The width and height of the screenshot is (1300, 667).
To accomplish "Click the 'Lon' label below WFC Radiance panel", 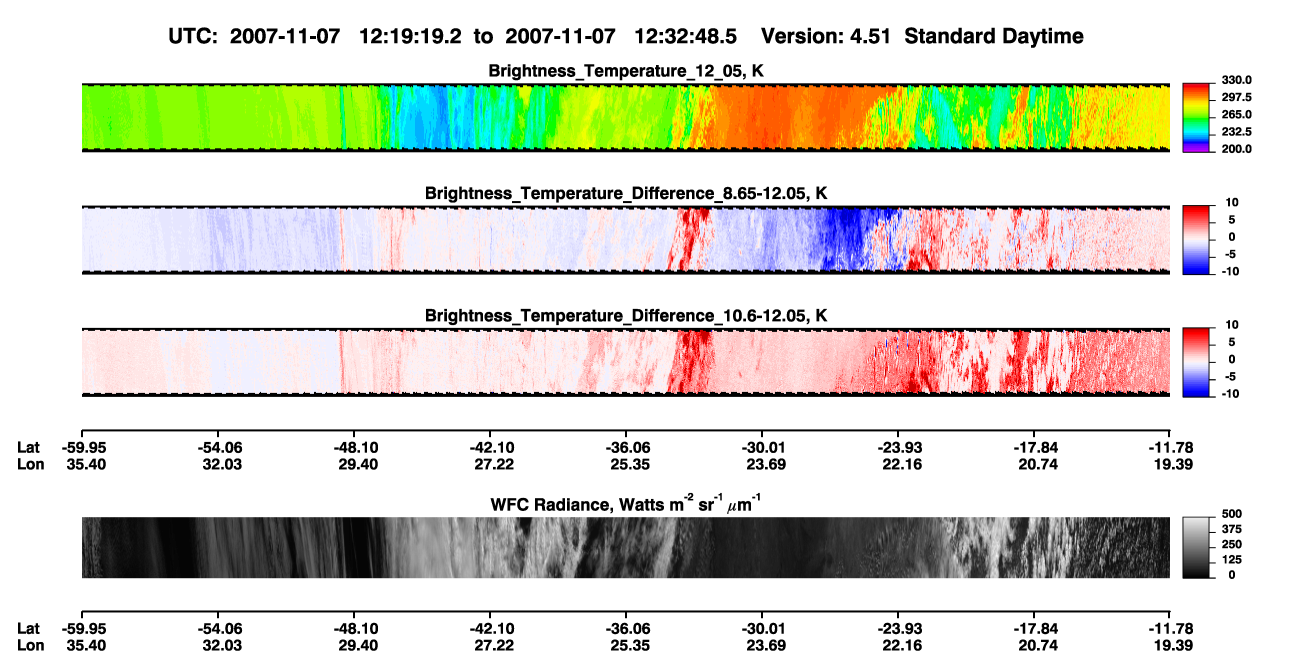I will [x=30, y=644].
